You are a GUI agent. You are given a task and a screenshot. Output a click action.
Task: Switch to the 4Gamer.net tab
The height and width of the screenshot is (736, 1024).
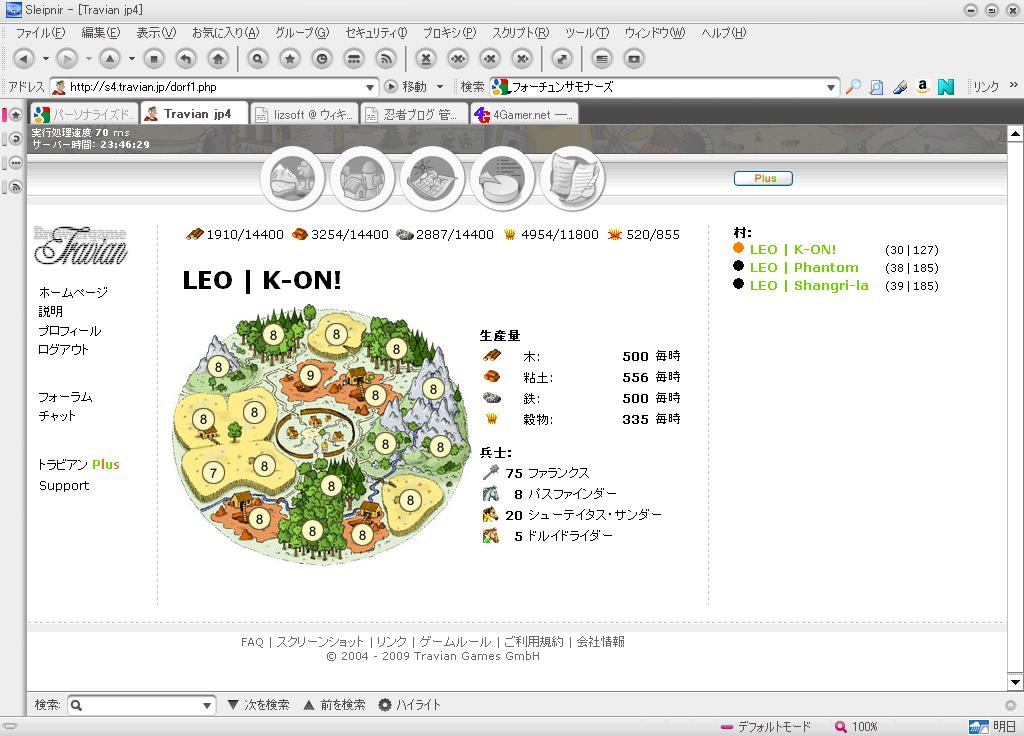524,114
